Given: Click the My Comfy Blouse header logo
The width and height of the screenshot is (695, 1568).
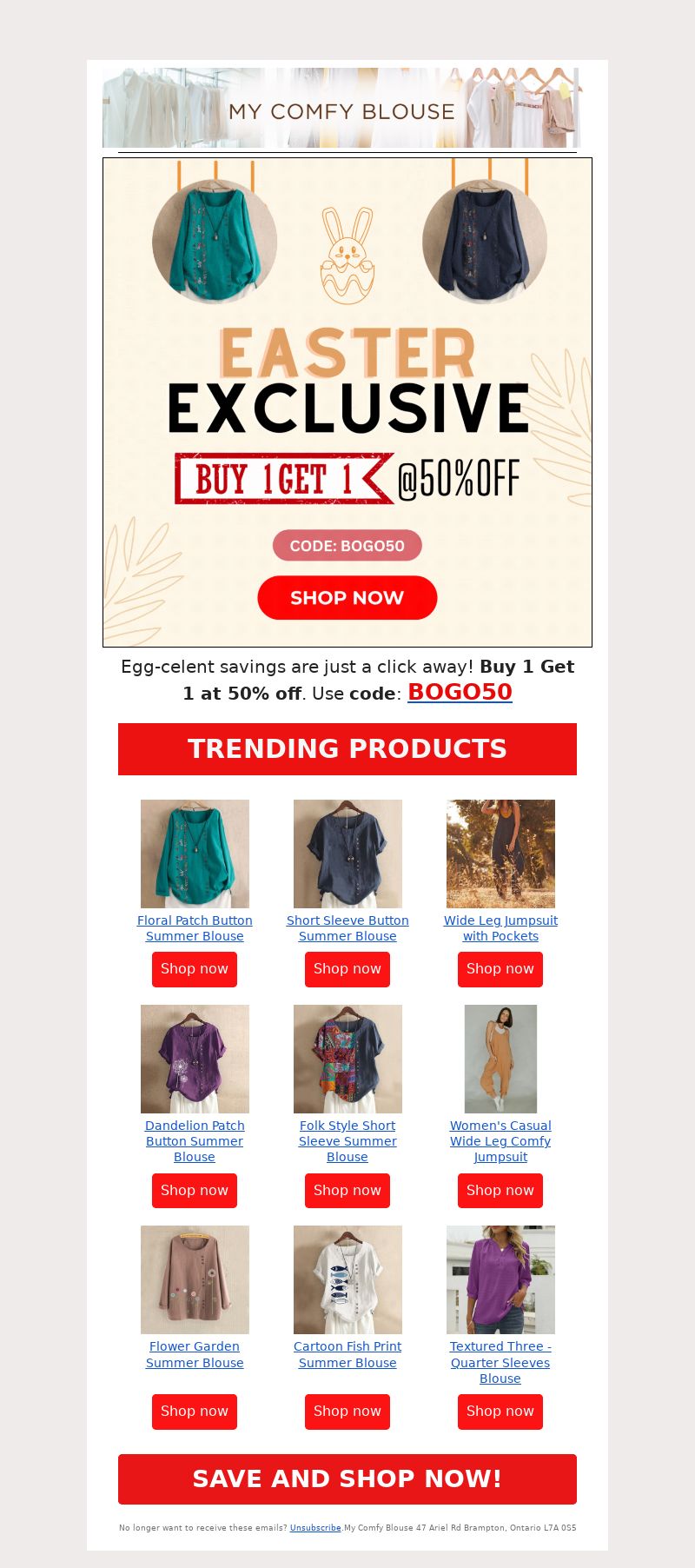Looking at the screenshot, I should [341, 108].
